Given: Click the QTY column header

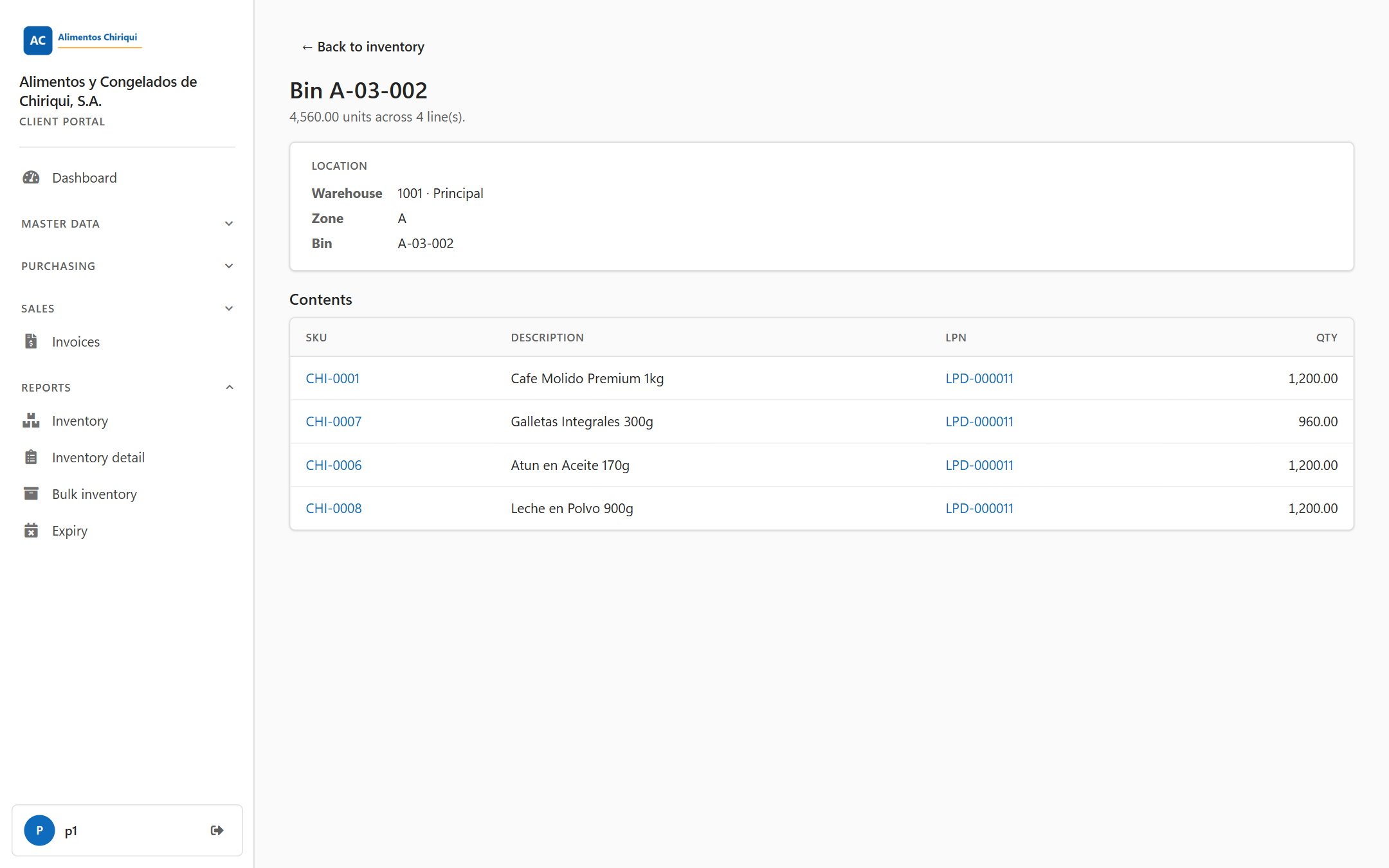Looking at the screenshot, I should point(1327,338).
